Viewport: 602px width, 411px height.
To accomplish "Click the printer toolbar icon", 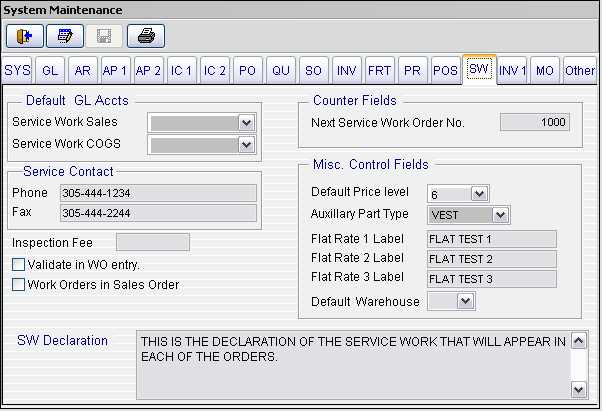I will click(146, 36).
